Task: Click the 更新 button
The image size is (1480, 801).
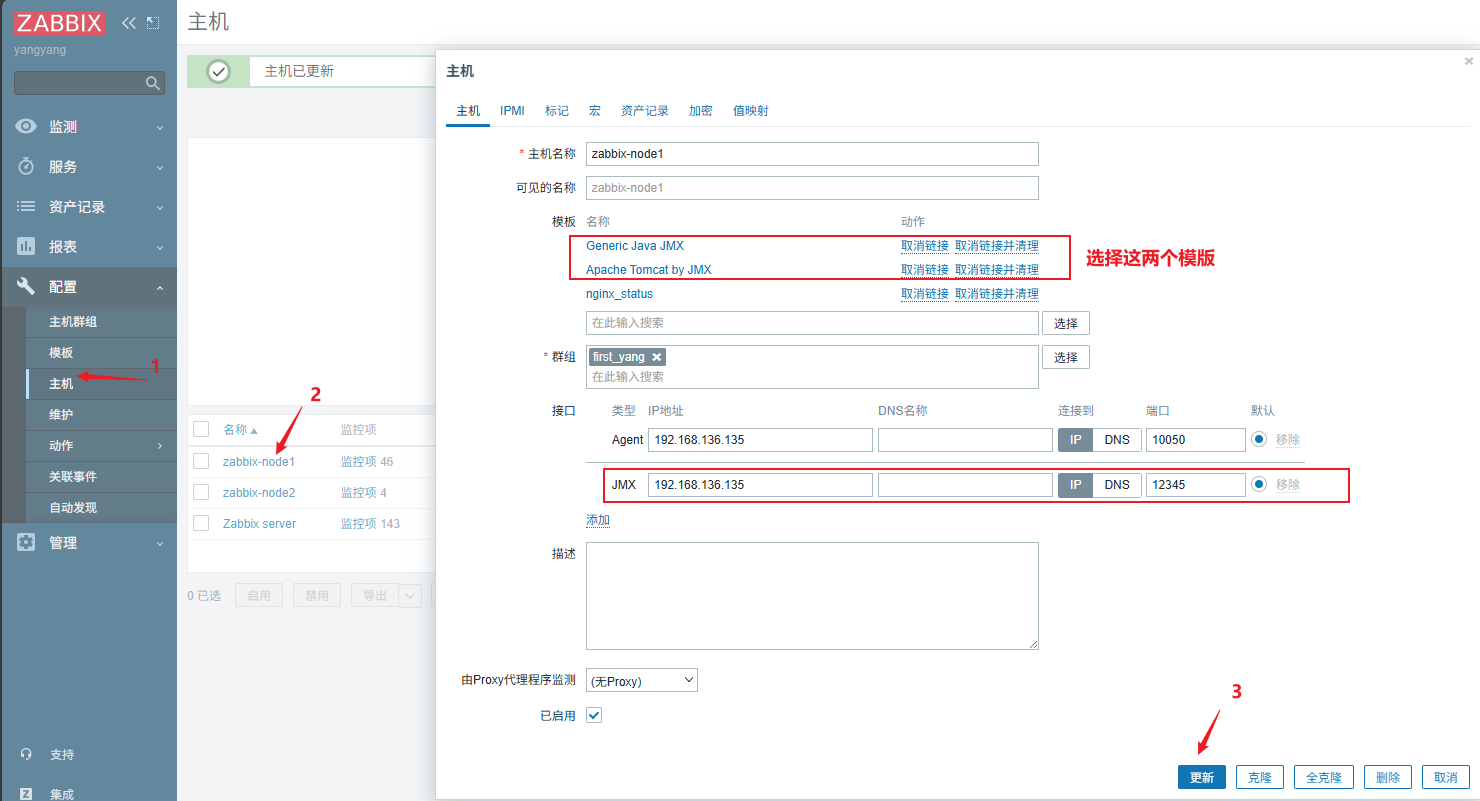Action: [1201, 777]
